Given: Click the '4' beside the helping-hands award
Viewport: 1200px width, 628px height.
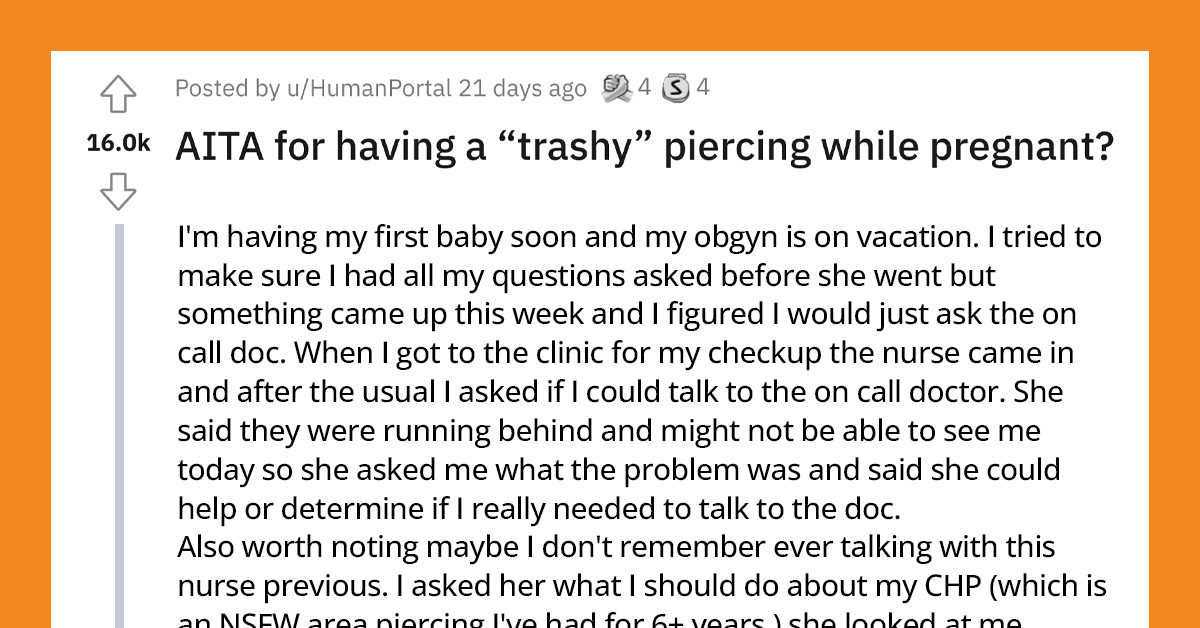Looking at the screenshot, I should pos(646,87).
